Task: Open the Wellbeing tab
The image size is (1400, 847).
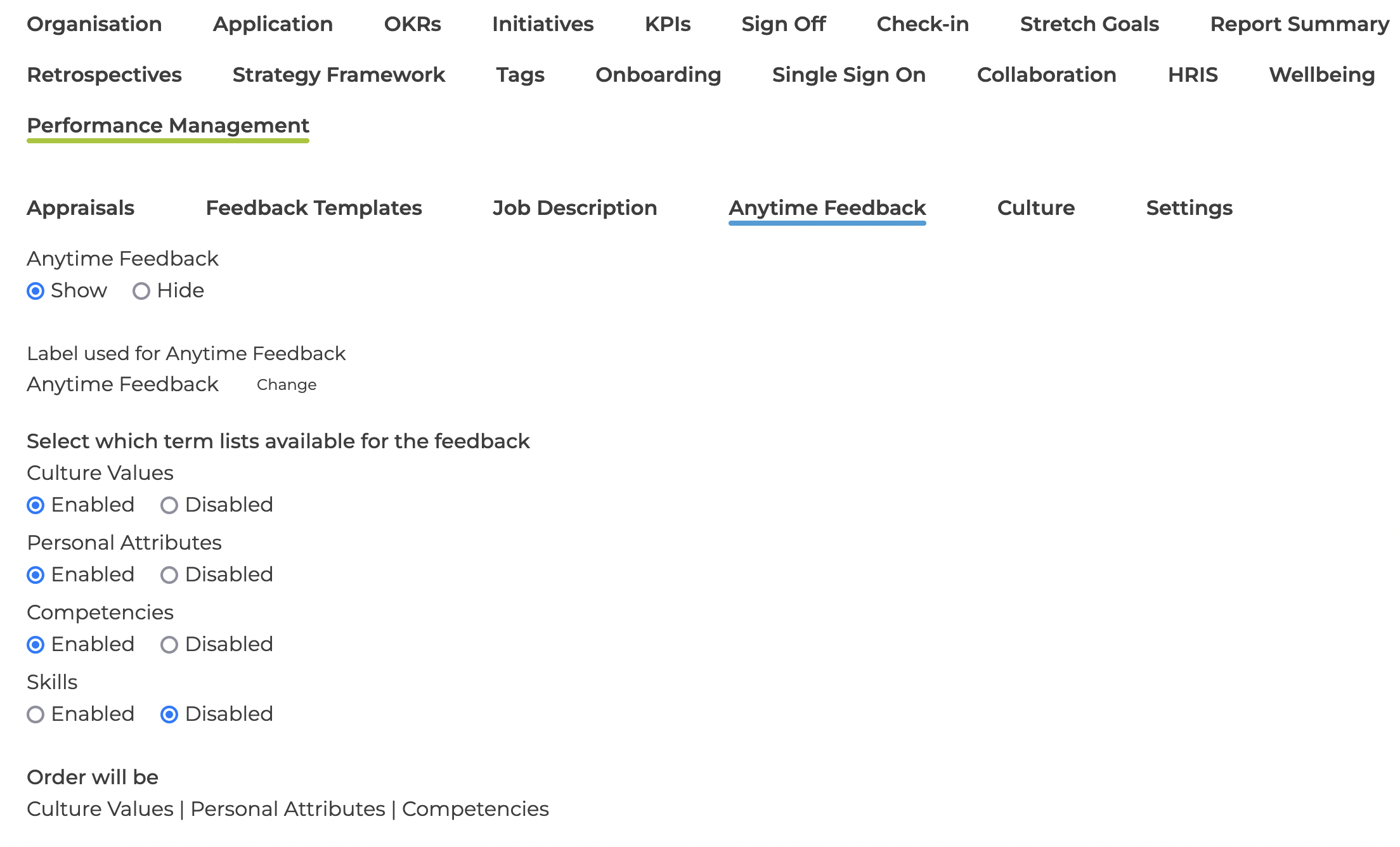Action: [1322, 75]
